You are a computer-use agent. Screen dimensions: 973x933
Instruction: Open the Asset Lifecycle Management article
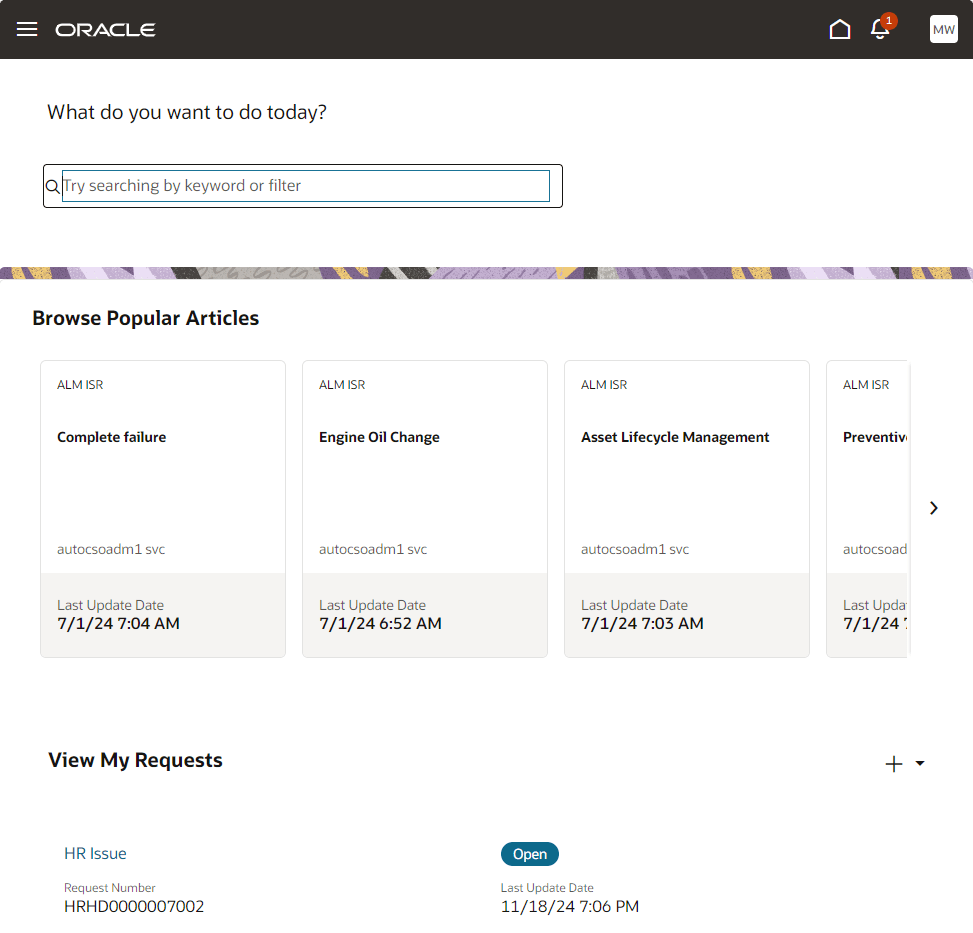coord(686,509)
